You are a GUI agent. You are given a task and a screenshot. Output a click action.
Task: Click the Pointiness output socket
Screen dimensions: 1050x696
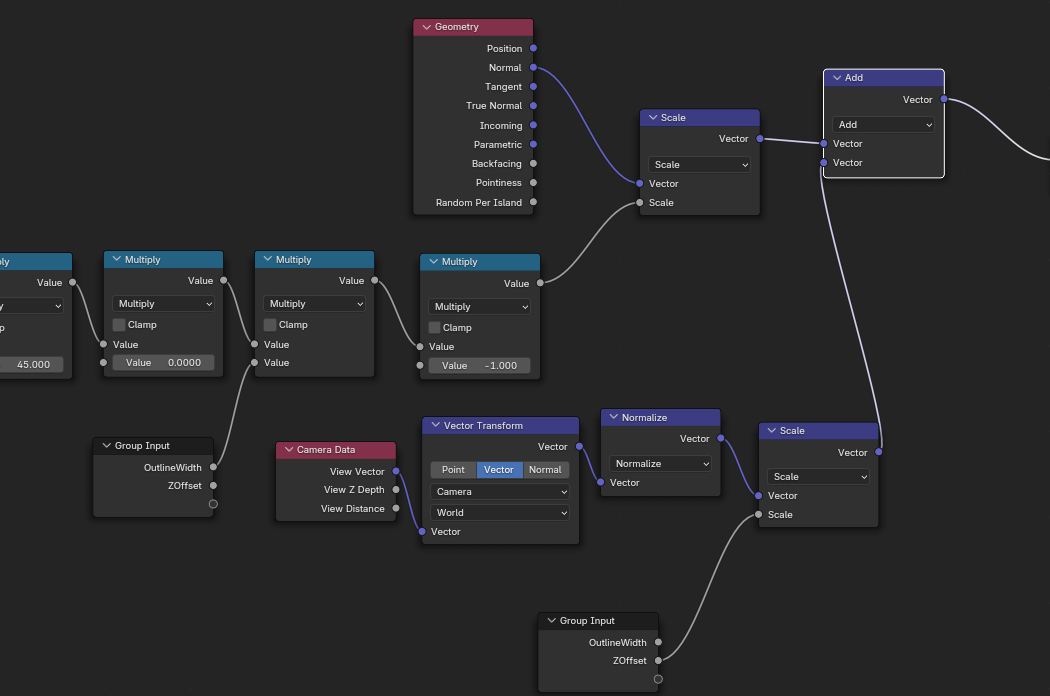click(x=533, y=183)
